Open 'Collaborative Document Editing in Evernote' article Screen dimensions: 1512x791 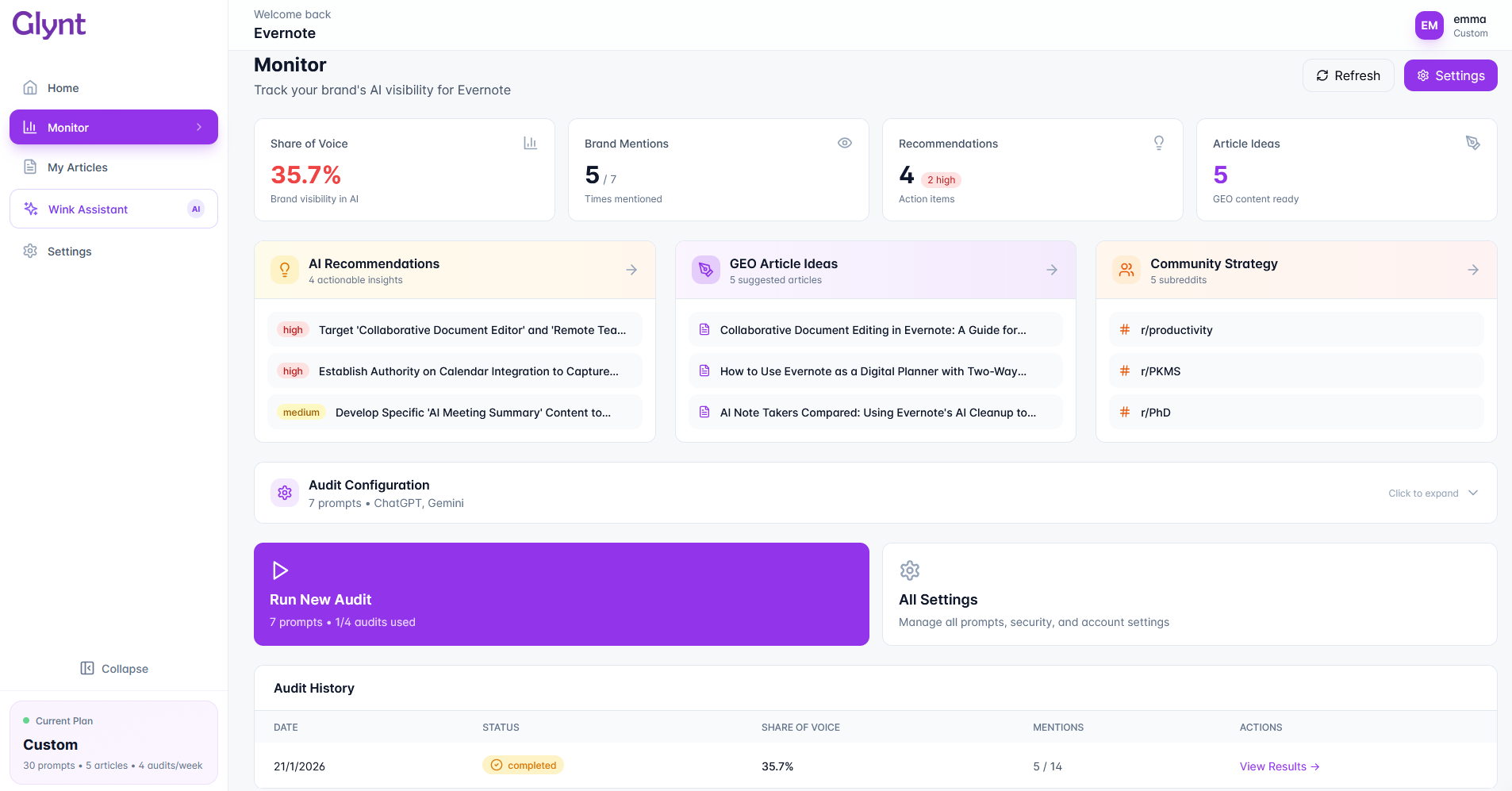coord(876,330)
